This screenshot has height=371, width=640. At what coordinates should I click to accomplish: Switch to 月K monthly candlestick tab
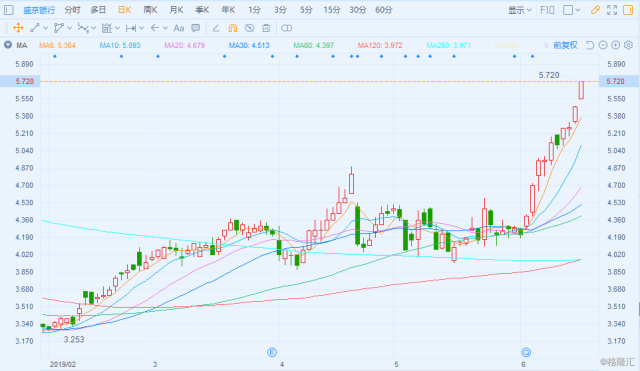coord(176,10)
